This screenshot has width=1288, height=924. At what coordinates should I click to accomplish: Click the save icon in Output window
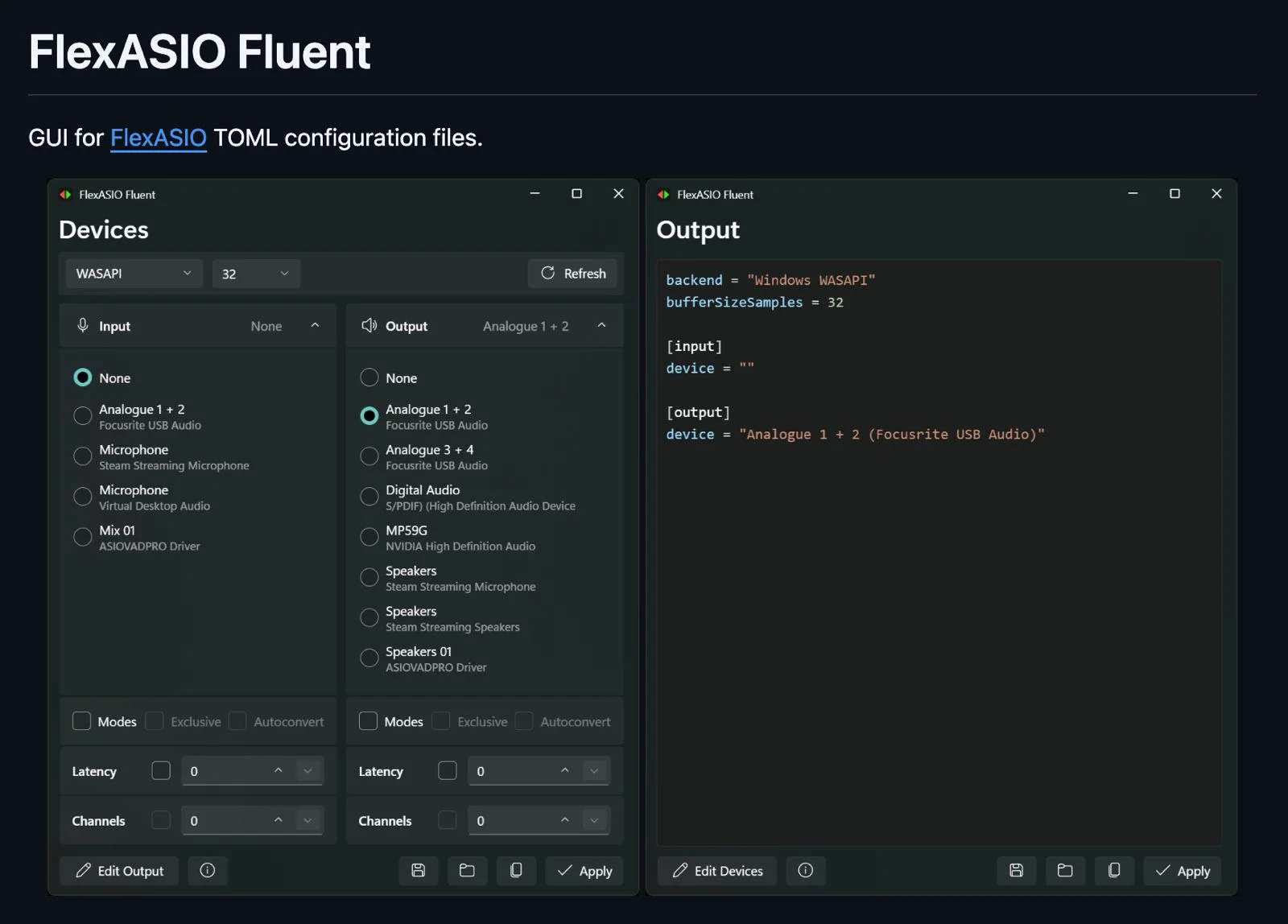1016,870
